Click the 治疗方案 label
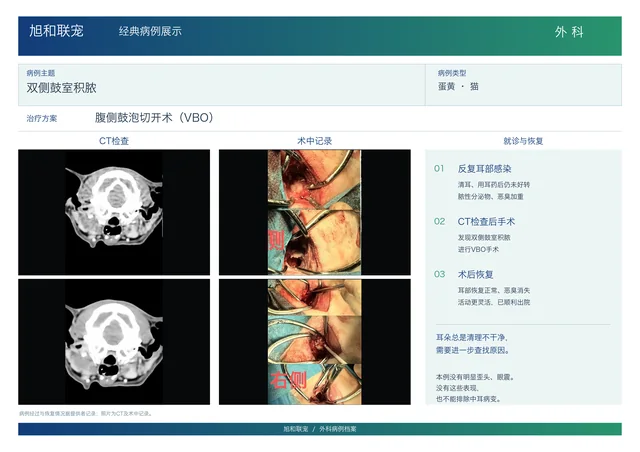This screenshot has width=640, height=452. tap(42, 118)
